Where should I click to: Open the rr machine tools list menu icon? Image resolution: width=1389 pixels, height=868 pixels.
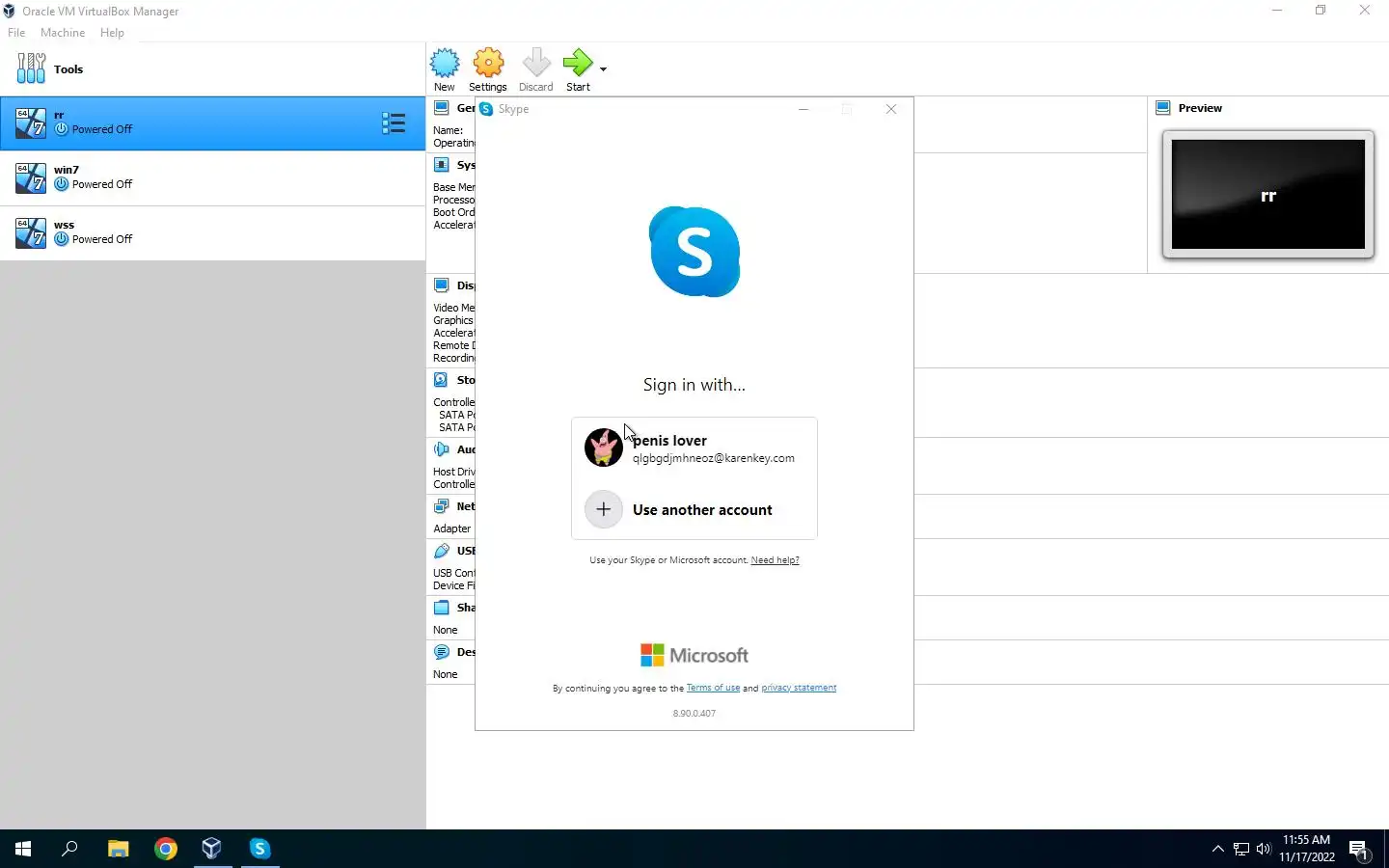click(x=394, y=122)
